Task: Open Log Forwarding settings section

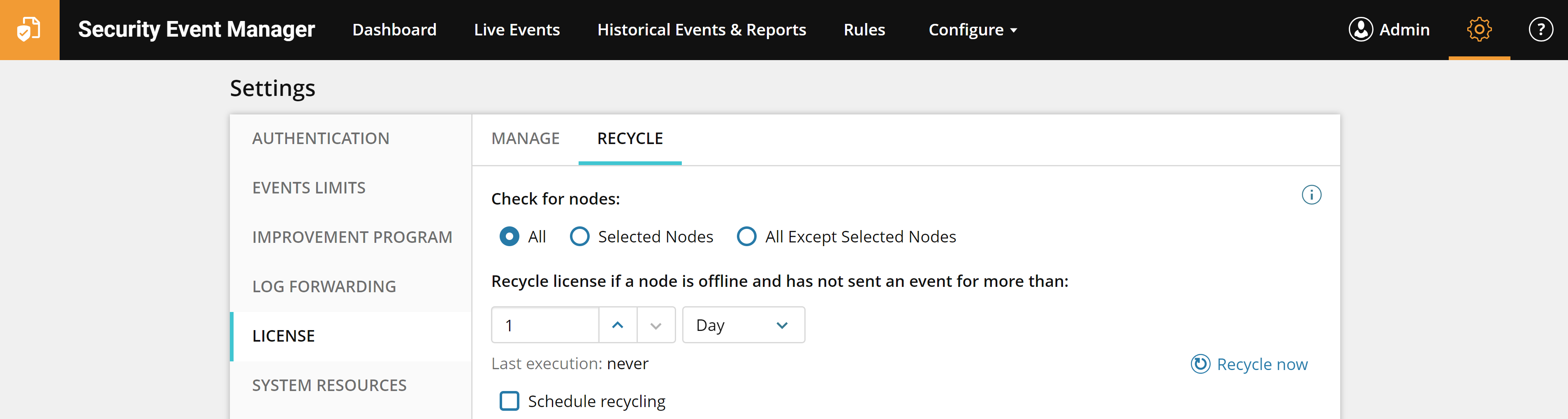Action: pyautogui.click(x=324, y=286)
